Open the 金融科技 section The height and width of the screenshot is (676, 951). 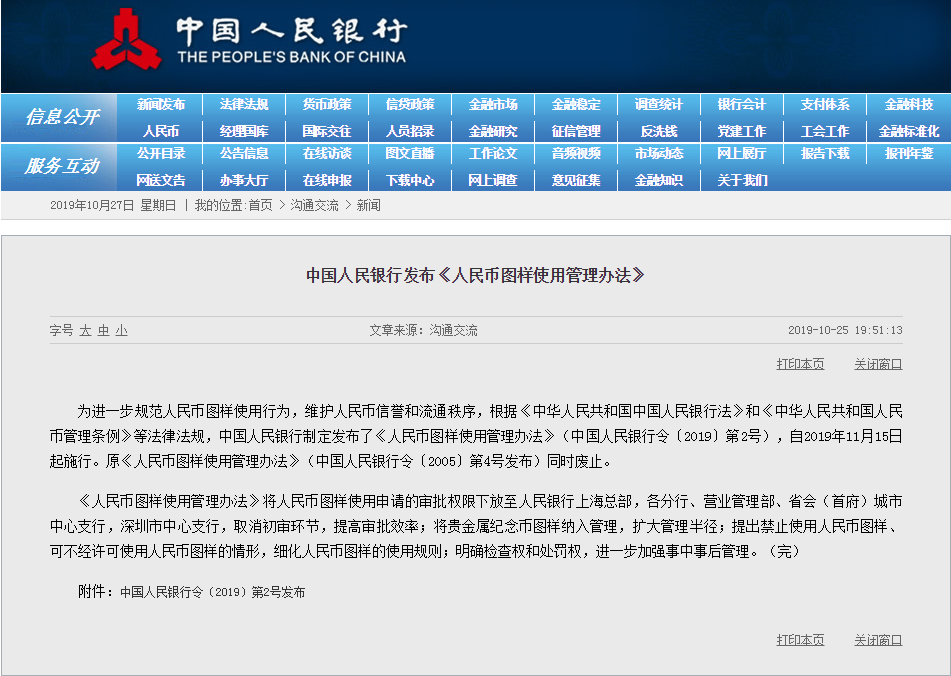(x=909, y=104)
